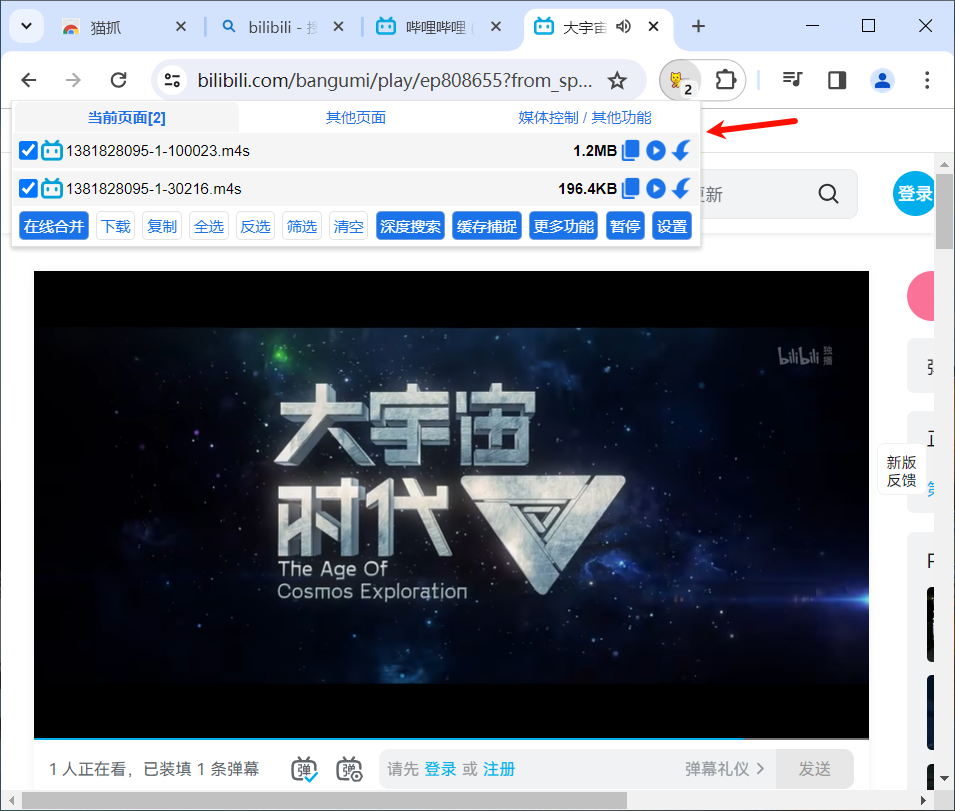Click the 下载 button
This screenshot has height=811, width=955.
click(116, 226)
